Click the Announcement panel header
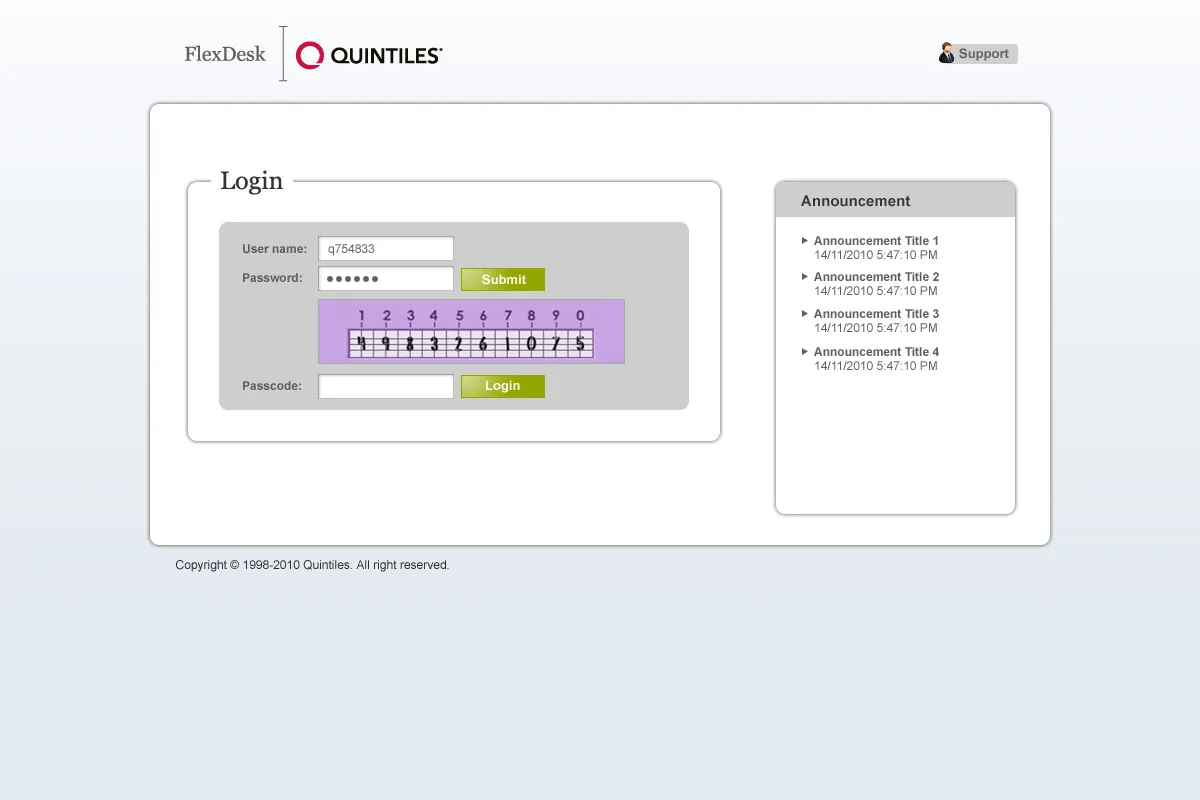Screen dimensions: 1200x800 (x=895, y=200)
